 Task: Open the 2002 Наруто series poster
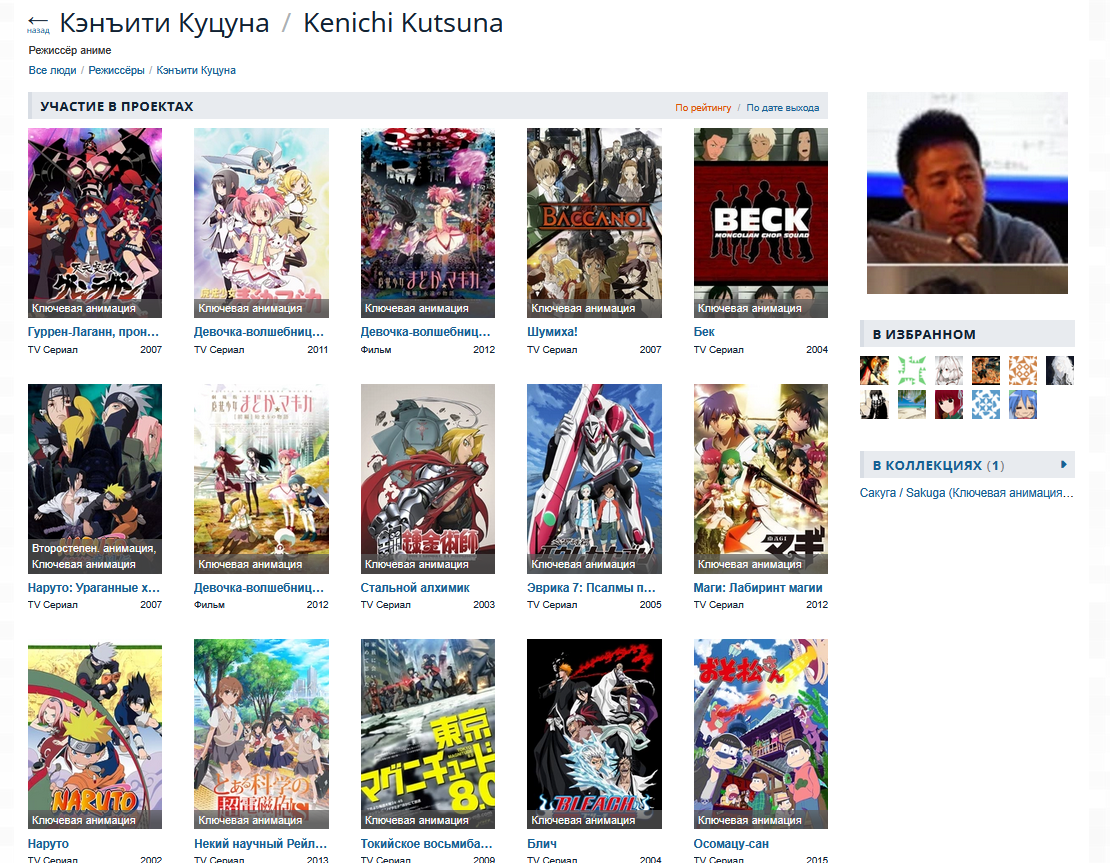[x=95, y=734]
